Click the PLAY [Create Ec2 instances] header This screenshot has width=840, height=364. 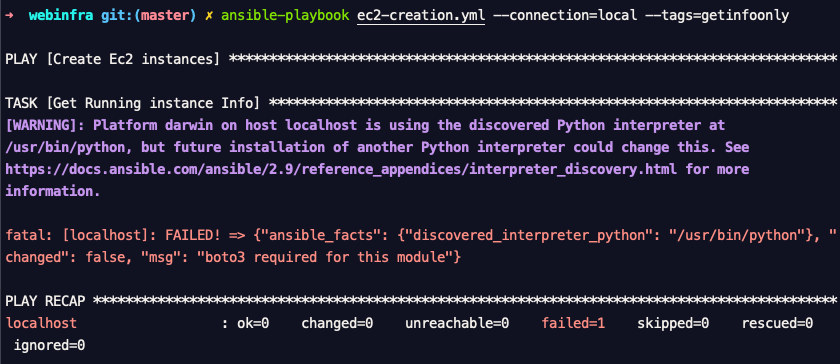(112, 60)
